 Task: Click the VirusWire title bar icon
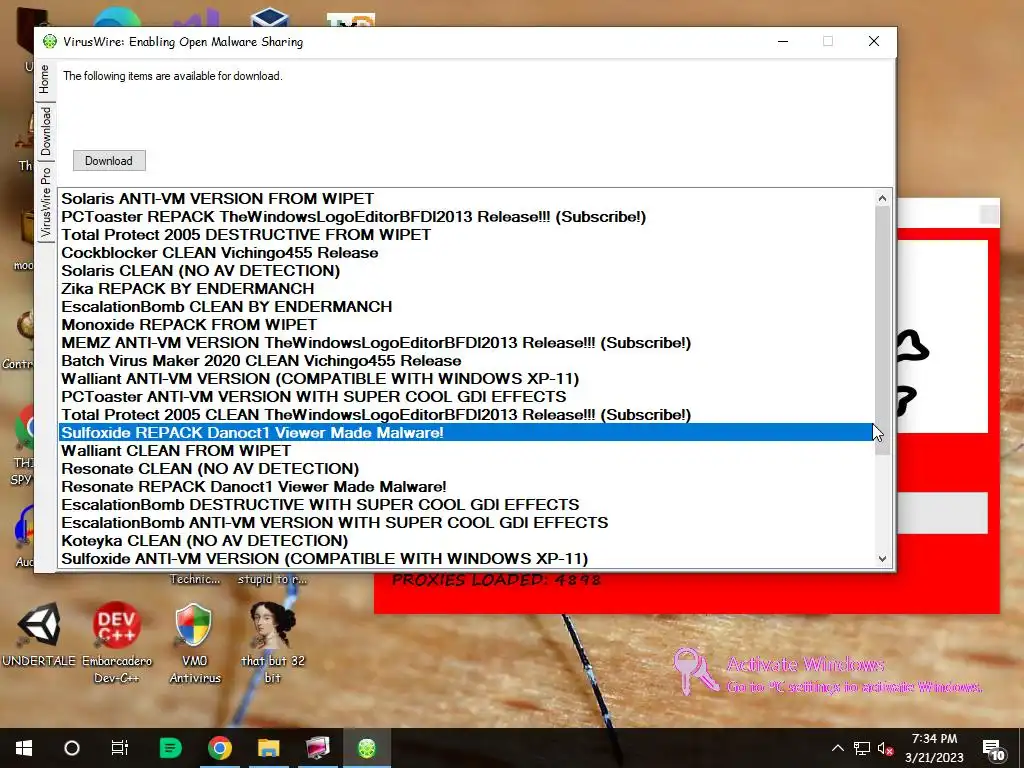50,42
